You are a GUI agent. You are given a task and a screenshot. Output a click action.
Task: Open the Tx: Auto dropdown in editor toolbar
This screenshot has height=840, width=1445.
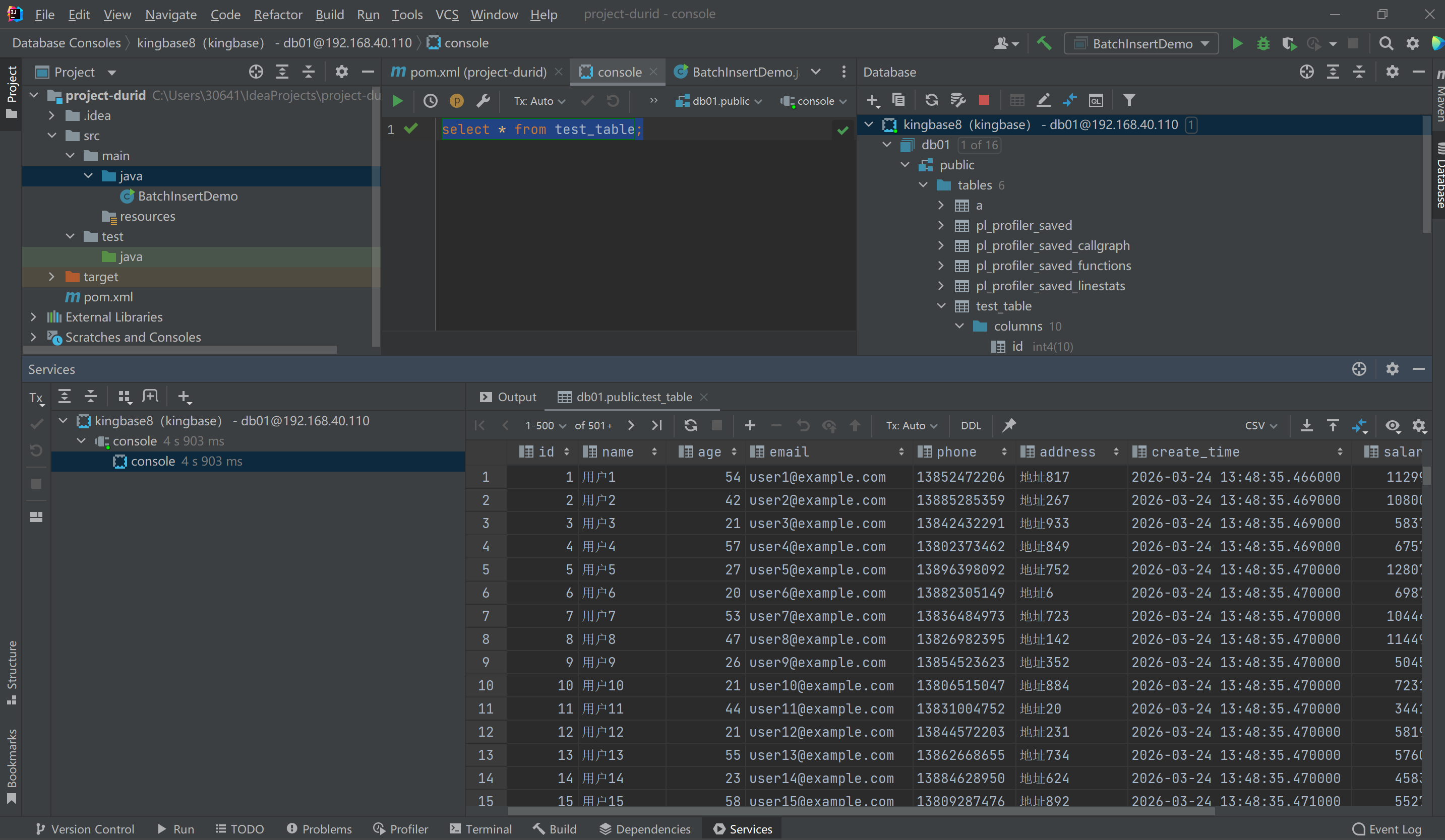point(539,101)
